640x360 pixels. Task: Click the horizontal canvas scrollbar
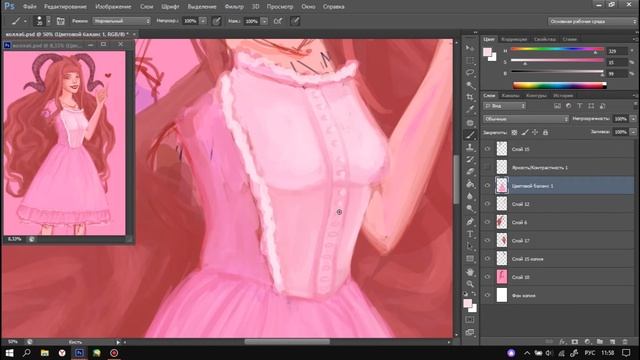point(287,342)
